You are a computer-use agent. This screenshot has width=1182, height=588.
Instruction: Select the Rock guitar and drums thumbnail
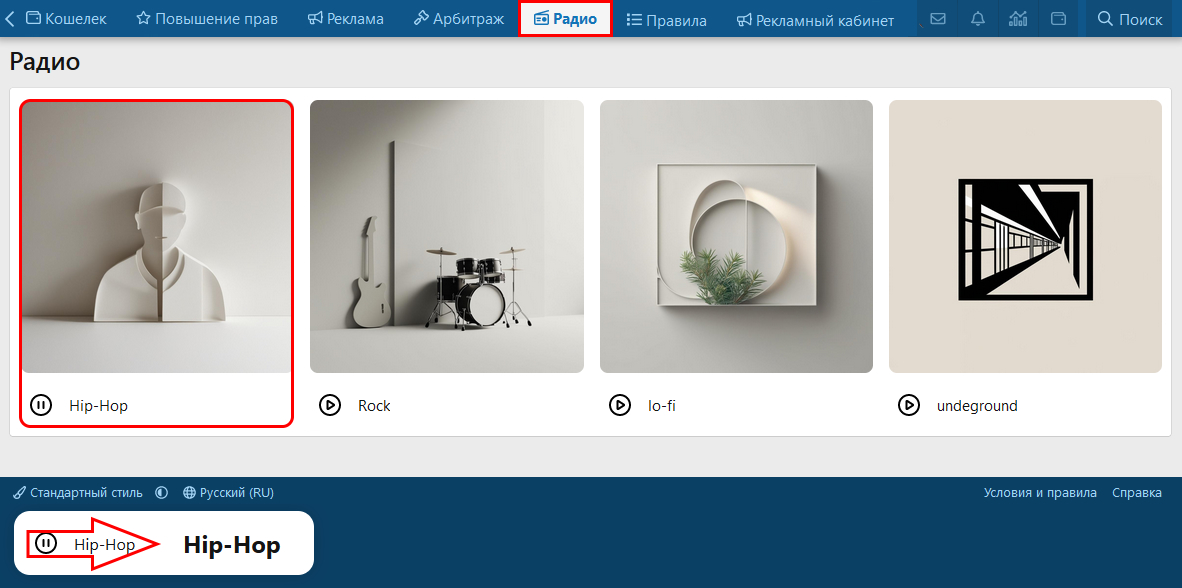point(447,237)
